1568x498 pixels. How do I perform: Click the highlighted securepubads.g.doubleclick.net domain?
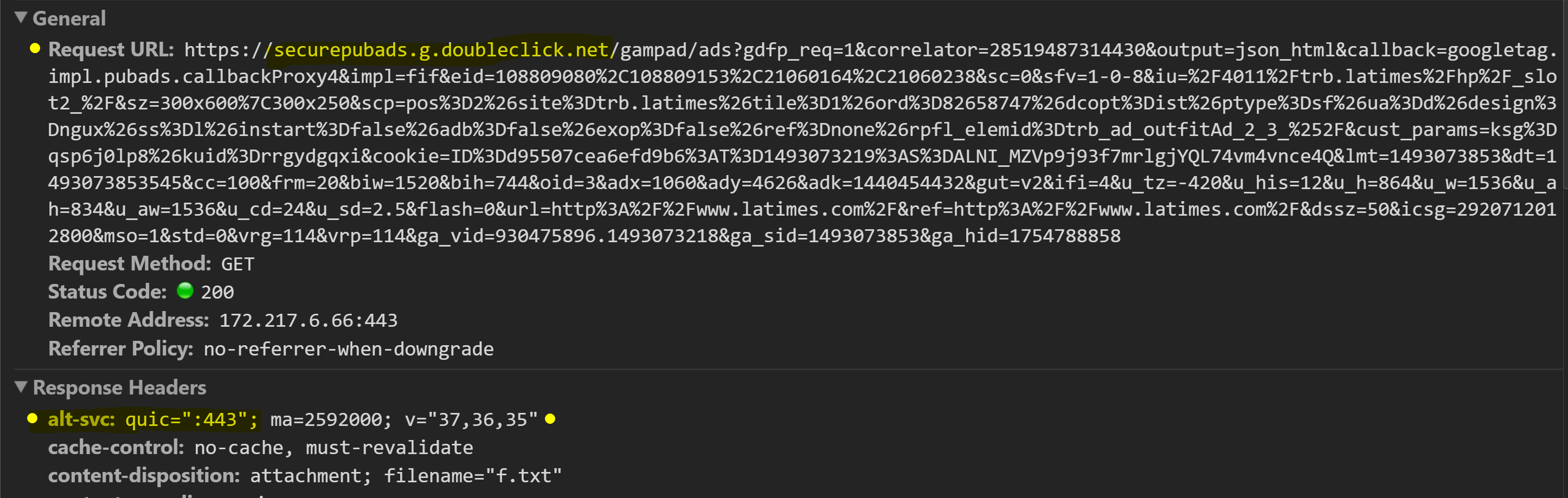[442, 49]
